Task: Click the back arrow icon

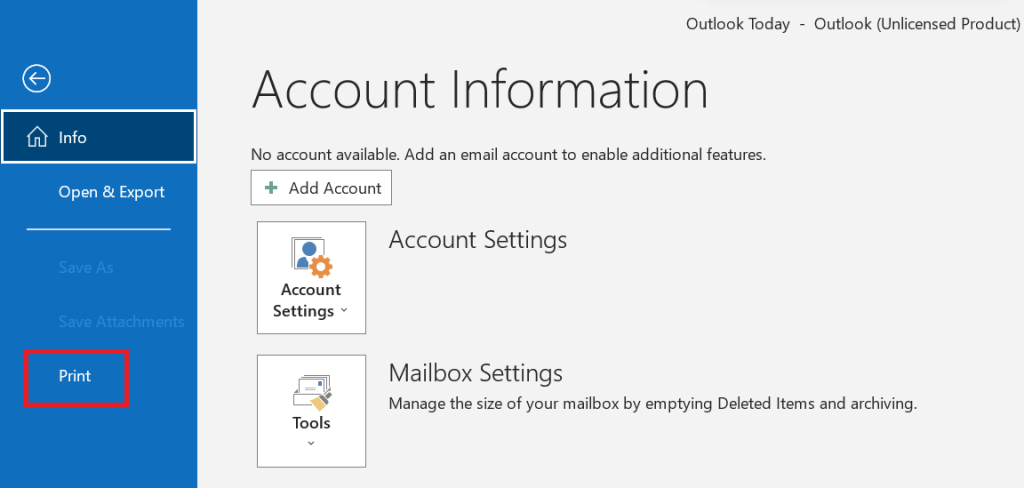Action: tap(37, 79)
